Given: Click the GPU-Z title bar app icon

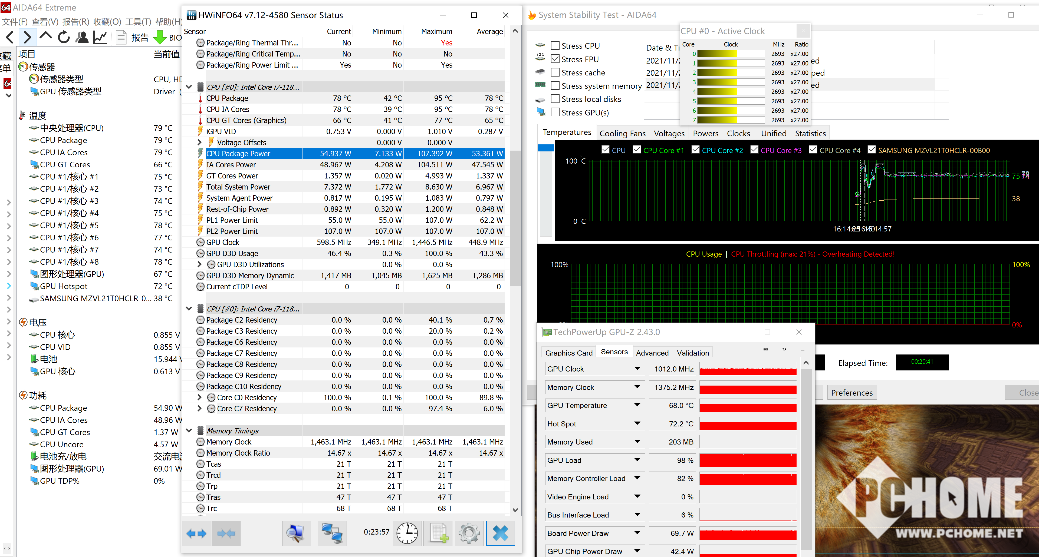Looking at the screenshot, I should click(x=547, y=332).
